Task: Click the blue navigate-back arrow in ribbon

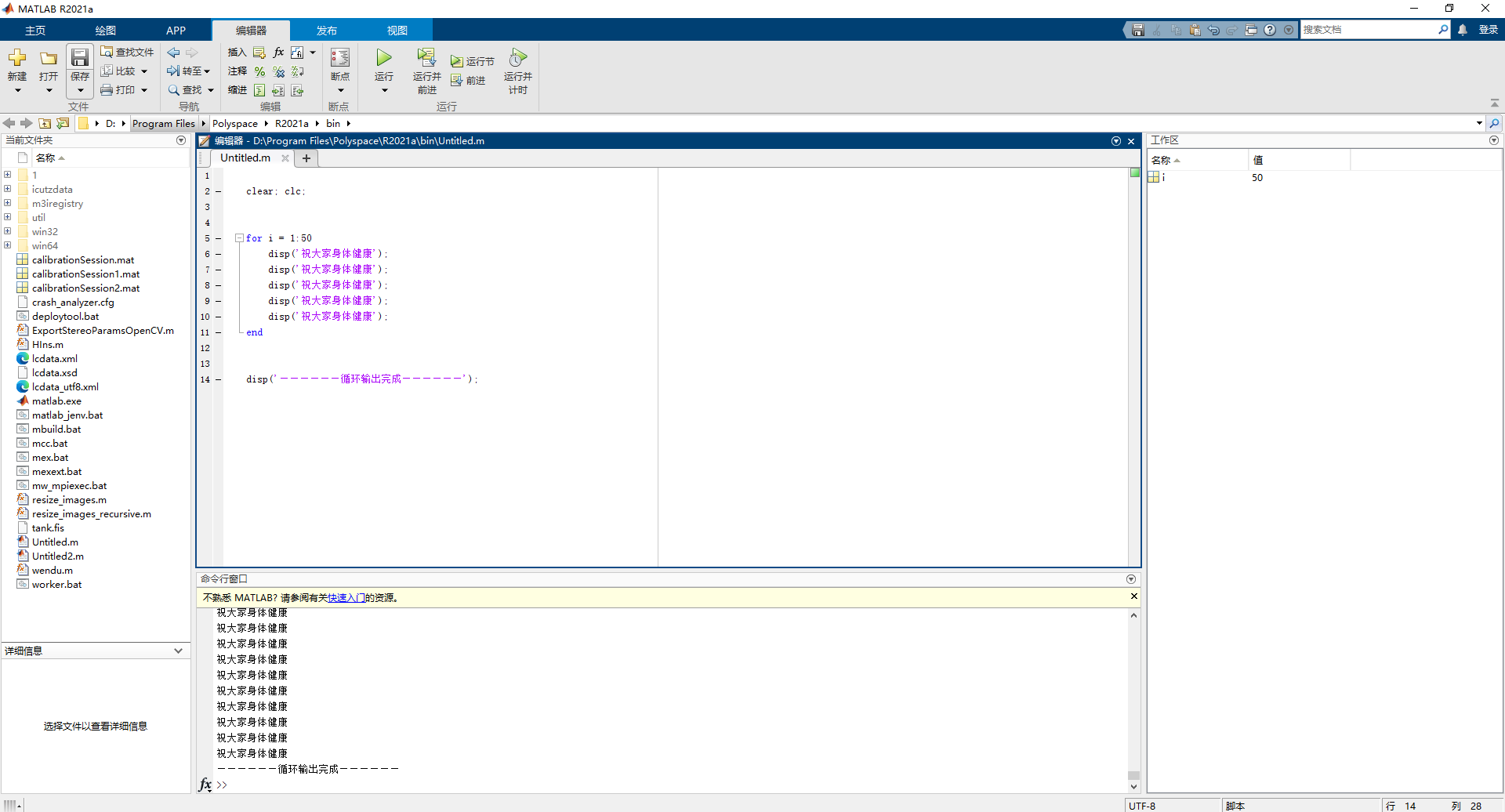Action: point(174,53)
